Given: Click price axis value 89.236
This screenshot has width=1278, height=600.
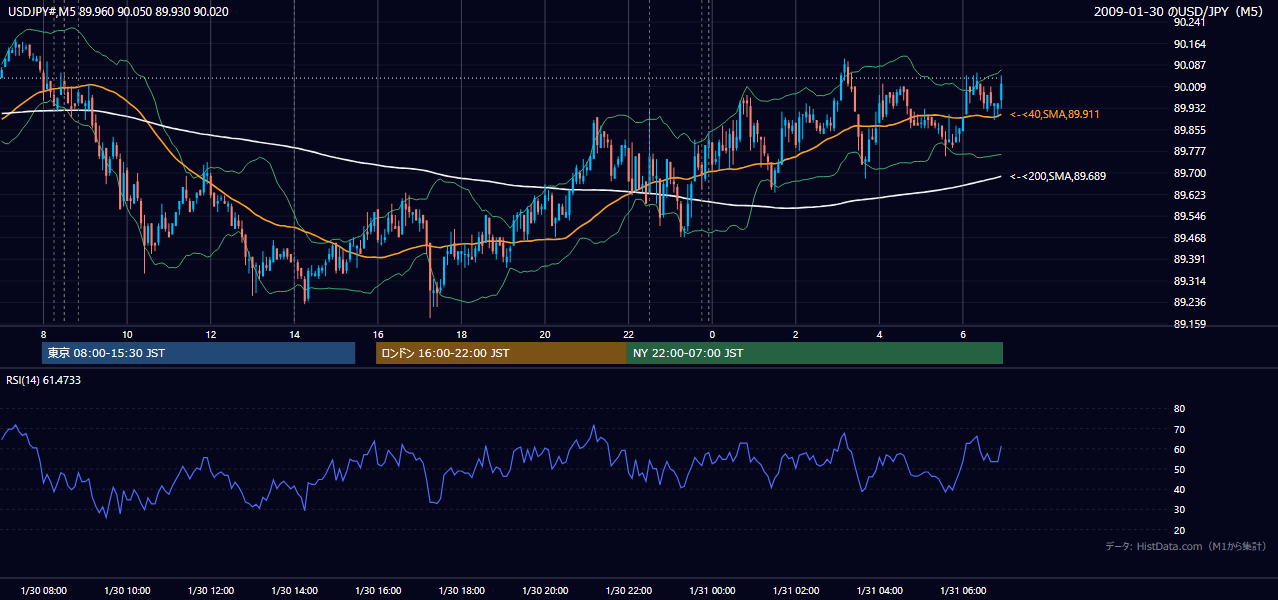Looking at the screenshot, I should click(x=1189, y=302).
